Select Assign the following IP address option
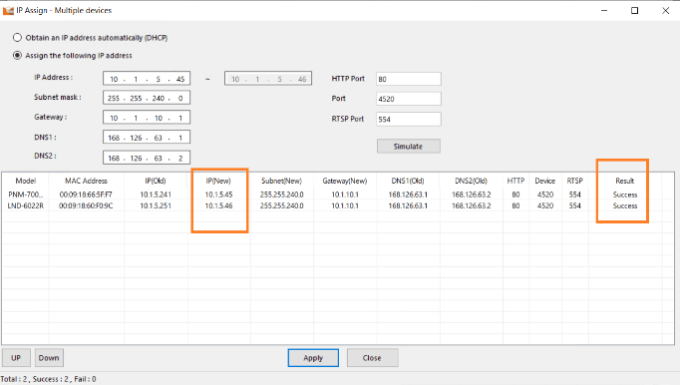 (x=17, y=55)
